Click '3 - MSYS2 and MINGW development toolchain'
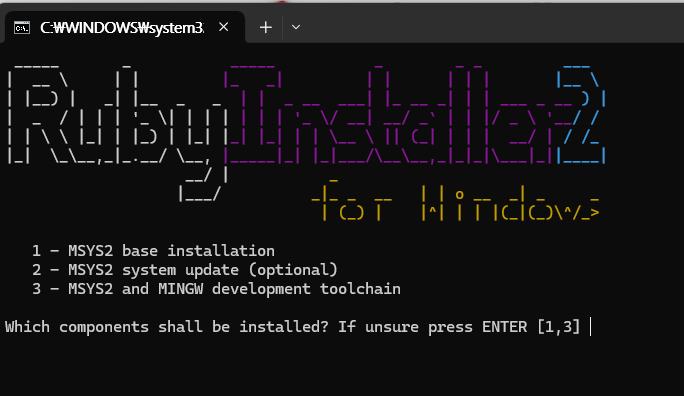This screenshot has height=396, width=684. pyautogui.click(x=216, y=289)
